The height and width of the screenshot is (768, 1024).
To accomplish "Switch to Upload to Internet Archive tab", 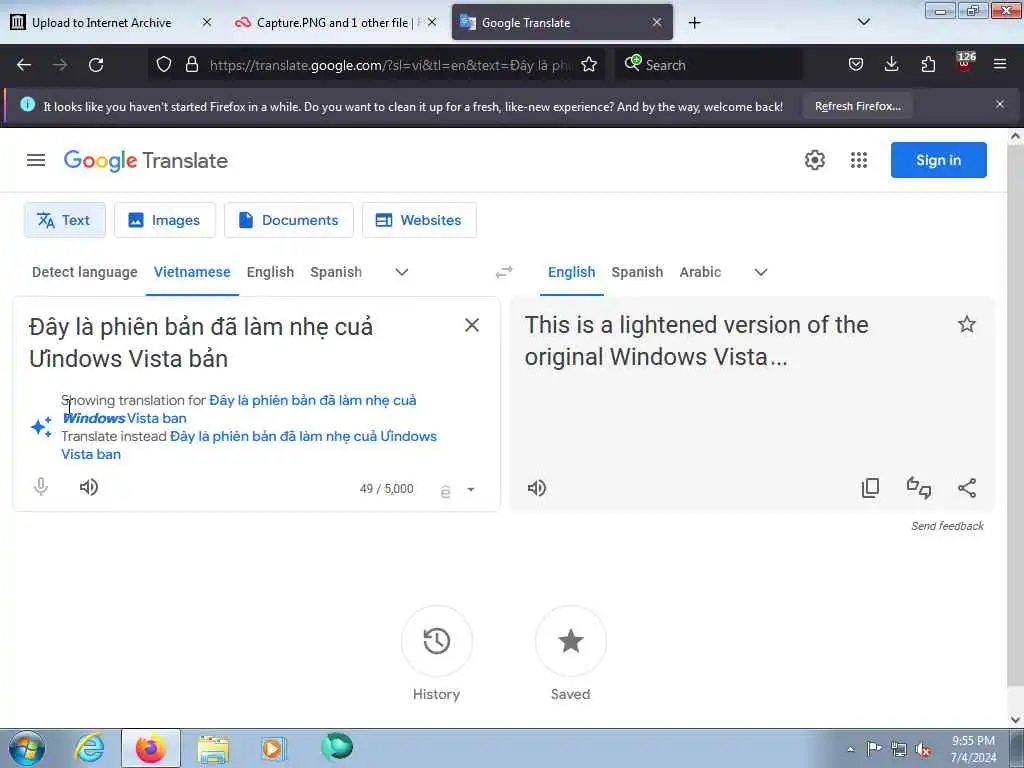I will tap(102, 23).
